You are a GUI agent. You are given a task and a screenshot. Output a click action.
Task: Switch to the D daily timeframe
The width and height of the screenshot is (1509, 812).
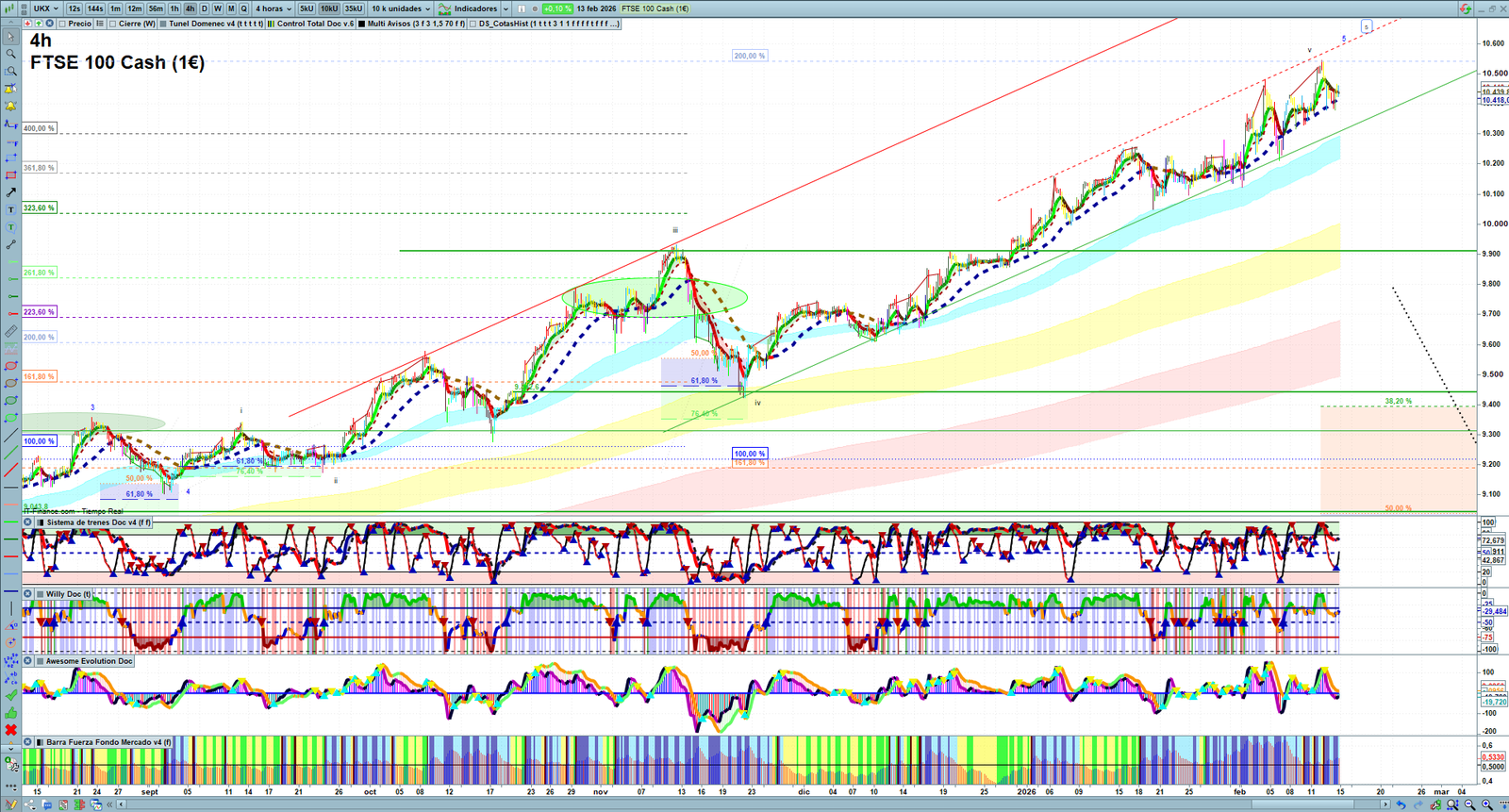pos(204,8)
